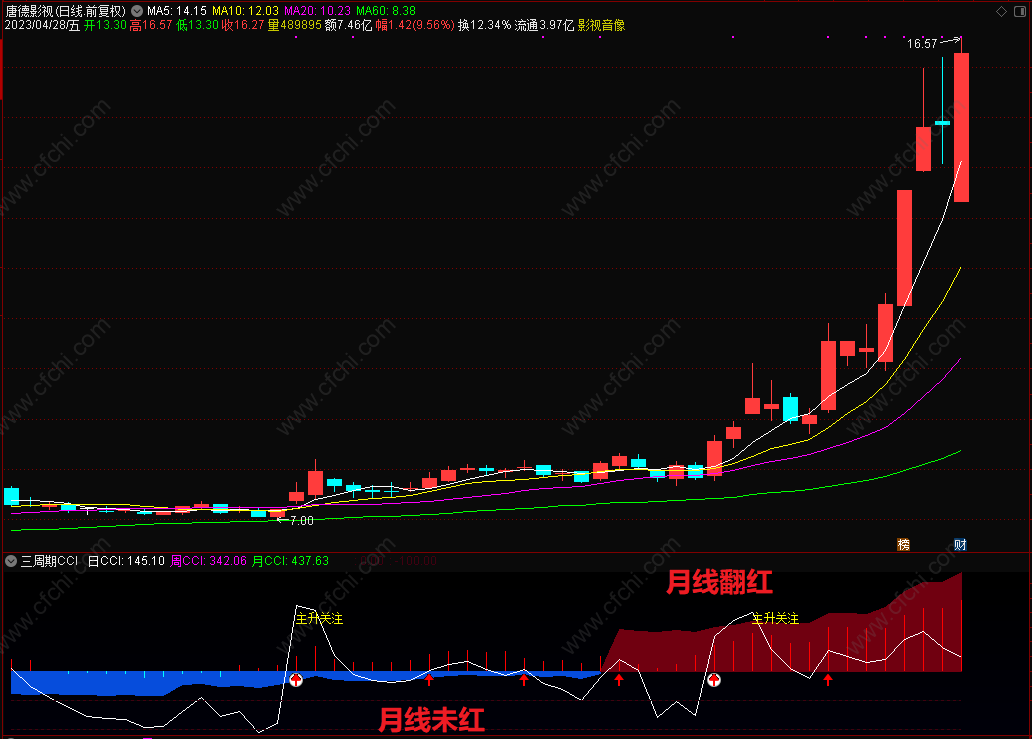
Task: Select the 唐德影视(日线.前复权) title text
Action: coord(65,11)
